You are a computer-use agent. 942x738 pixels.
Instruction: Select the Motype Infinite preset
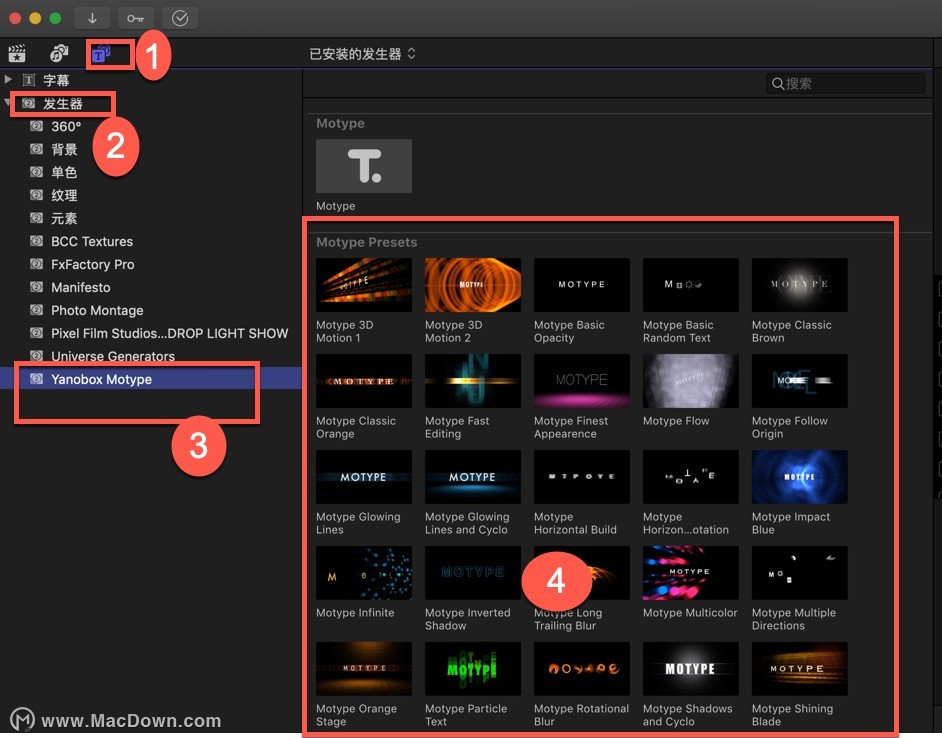(364, 573)
